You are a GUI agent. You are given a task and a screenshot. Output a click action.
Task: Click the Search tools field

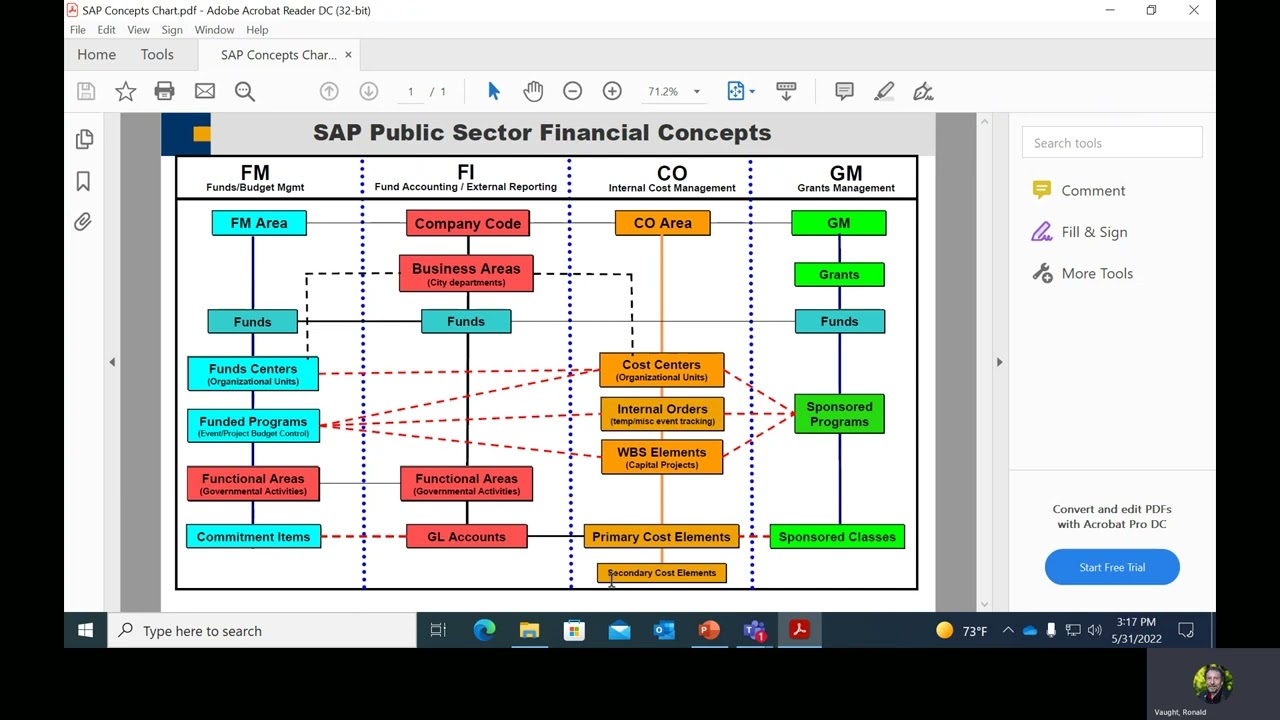coord(1112,143)
